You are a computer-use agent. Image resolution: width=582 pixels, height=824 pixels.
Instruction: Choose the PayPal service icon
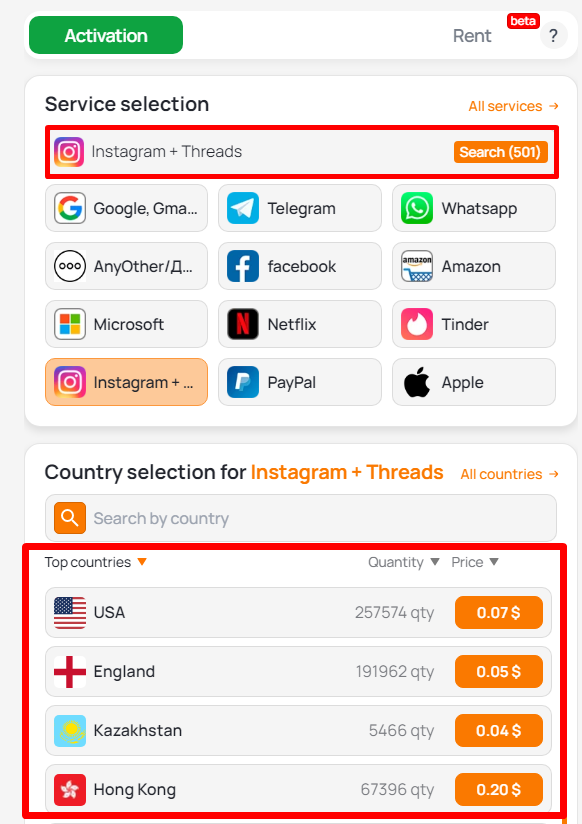pos(243,382)
